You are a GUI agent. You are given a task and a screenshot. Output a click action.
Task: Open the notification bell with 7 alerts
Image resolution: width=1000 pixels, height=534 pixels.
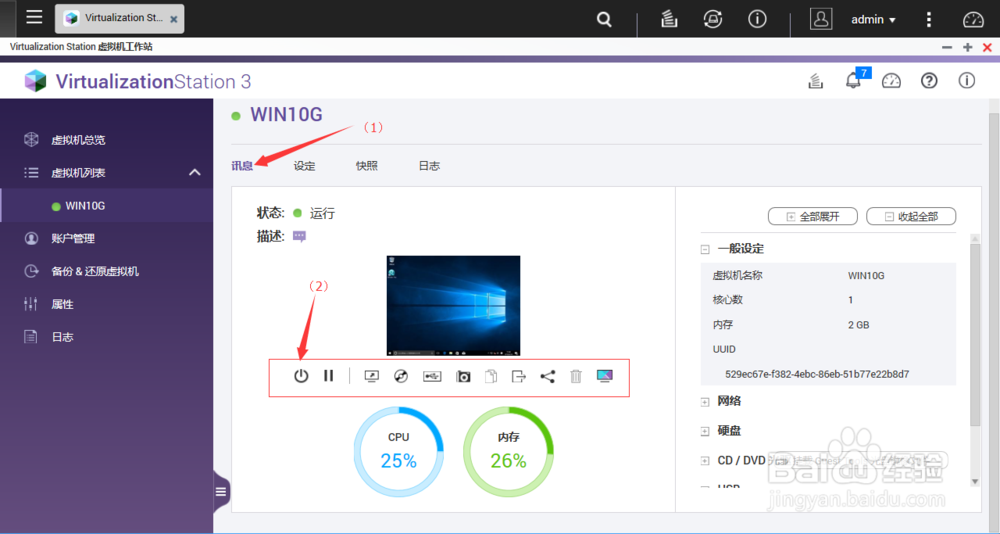click(x=853, y=80)
